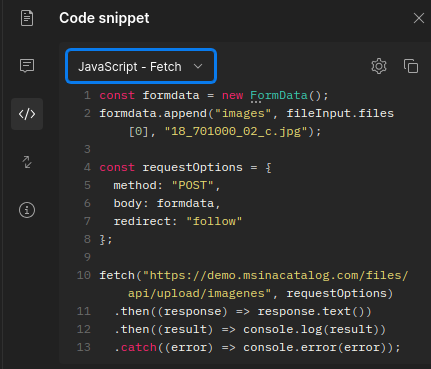
Task: Click the FormData class name in line 1
Action: [x=279, y=95]
